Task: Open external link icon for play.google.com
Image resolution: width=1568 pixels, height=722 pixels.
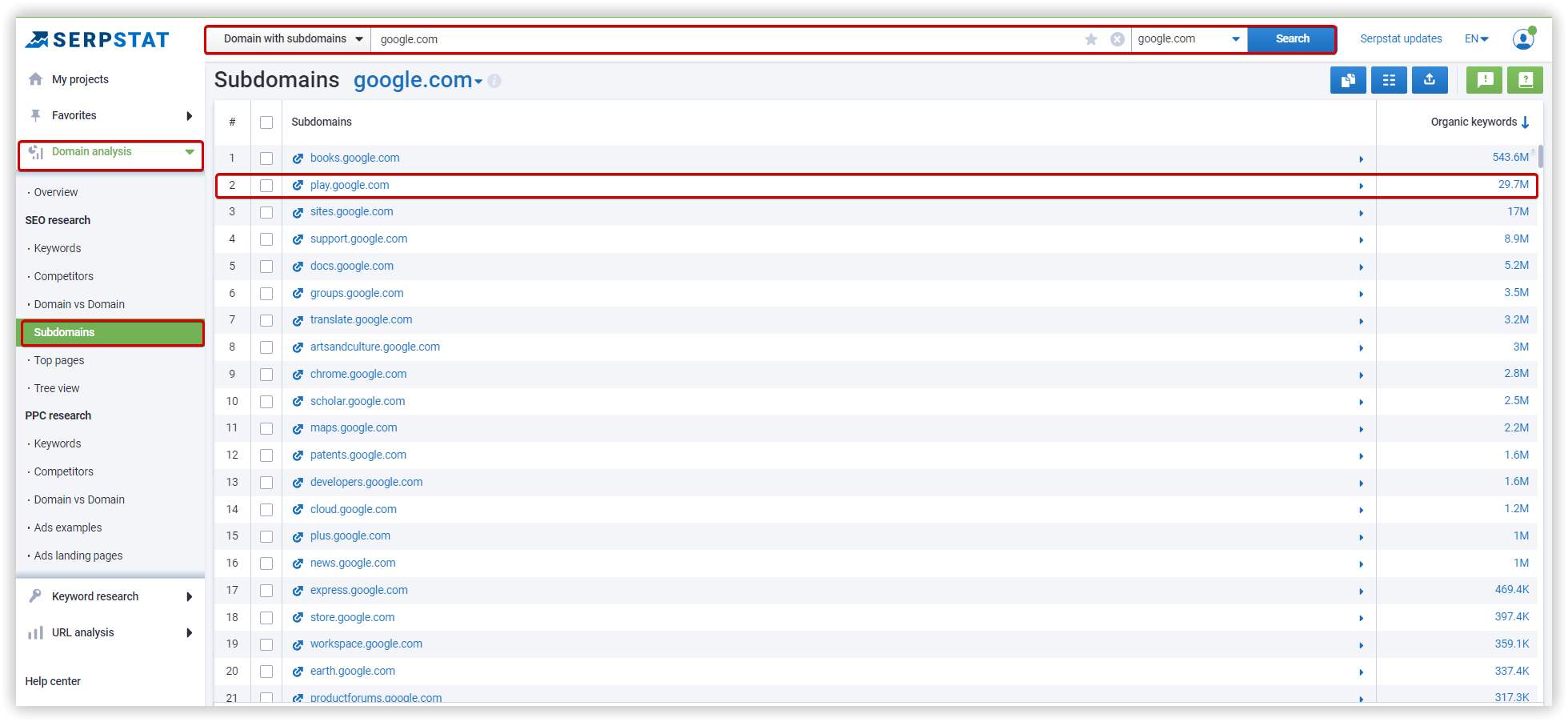Action: (298, 186)
